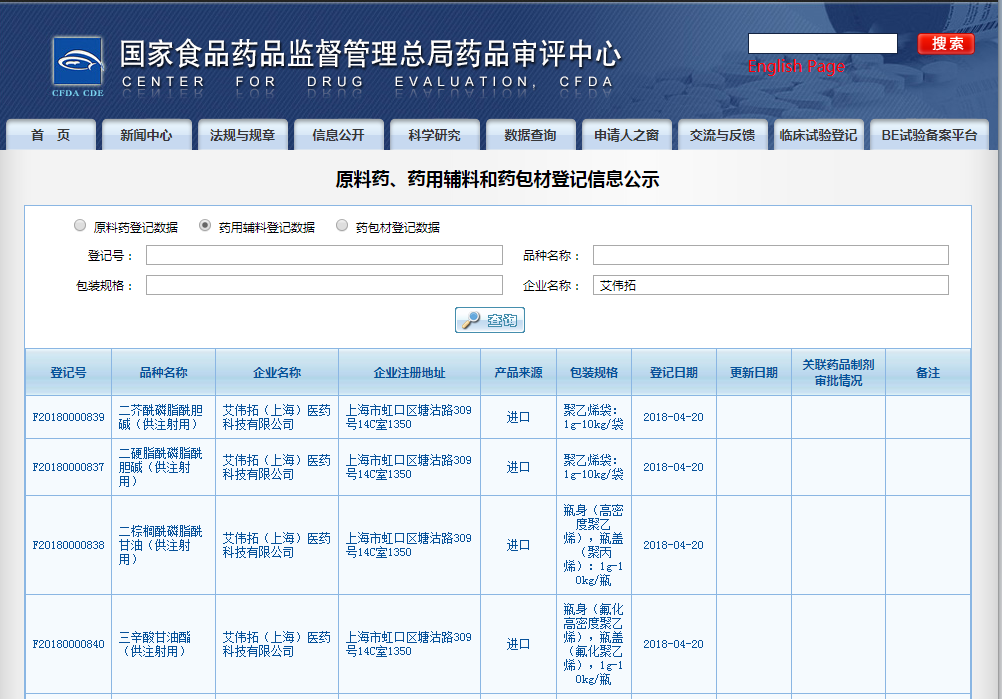The image size is (1002, 699).
Task: Click the top search text box
Action: 822,43
